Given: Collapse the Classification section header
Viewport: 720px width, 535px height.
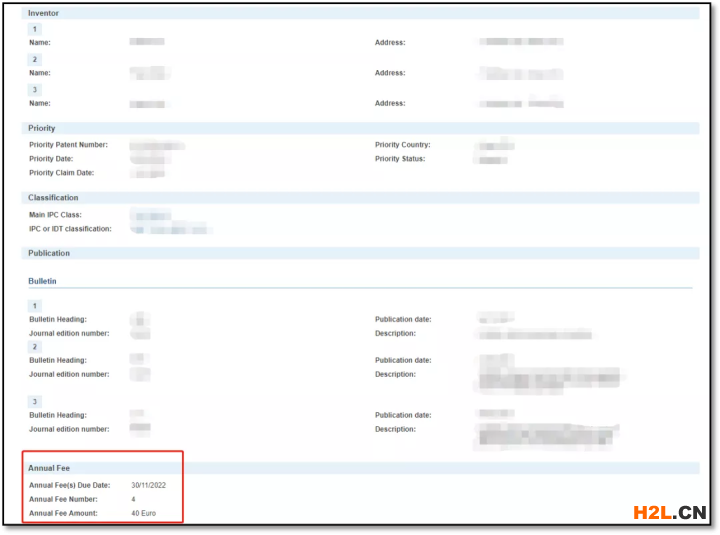Looking at the screenshot, I should click(x=53, y=197).
